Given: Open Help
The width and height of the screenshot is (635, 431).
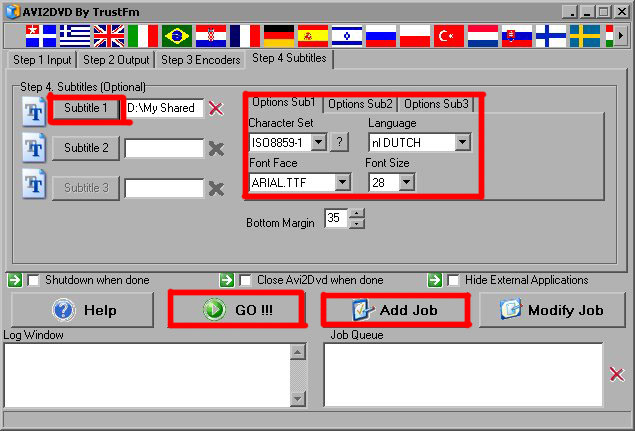Looking at the screenshot, I should [x=83, y=310].
